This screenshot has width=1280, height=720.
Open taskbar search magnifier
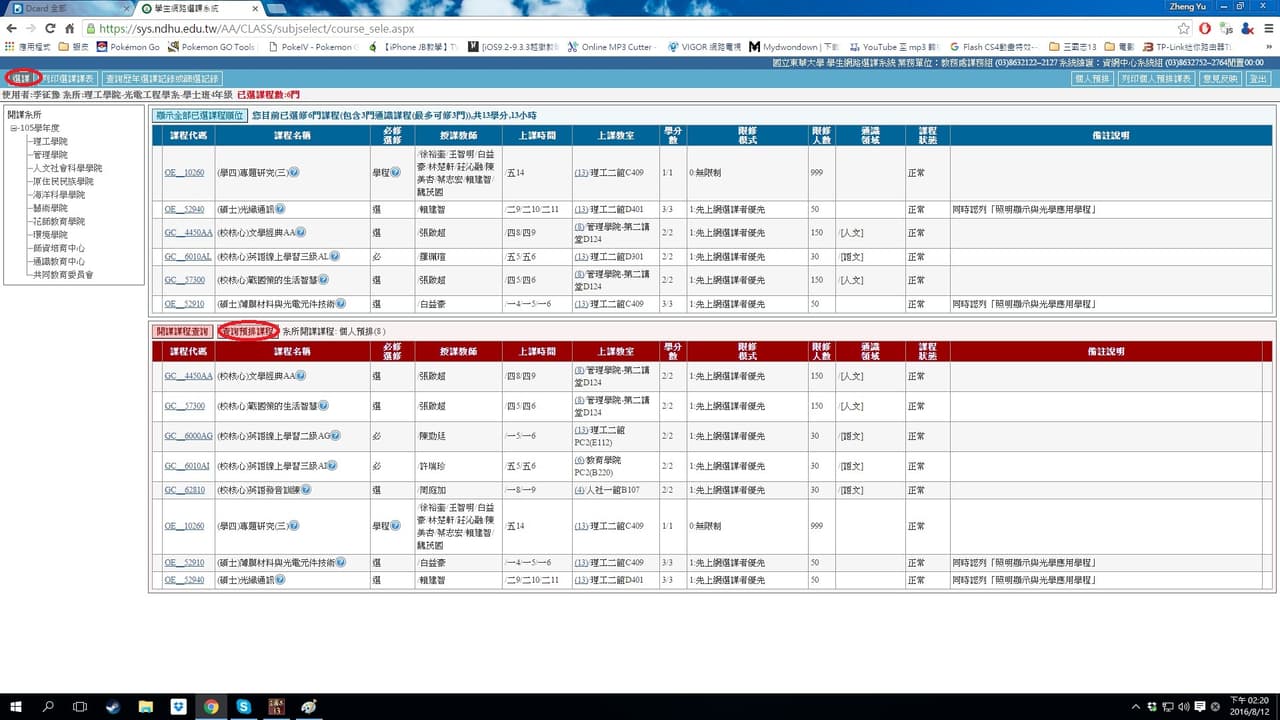click(x=48, y=706)
